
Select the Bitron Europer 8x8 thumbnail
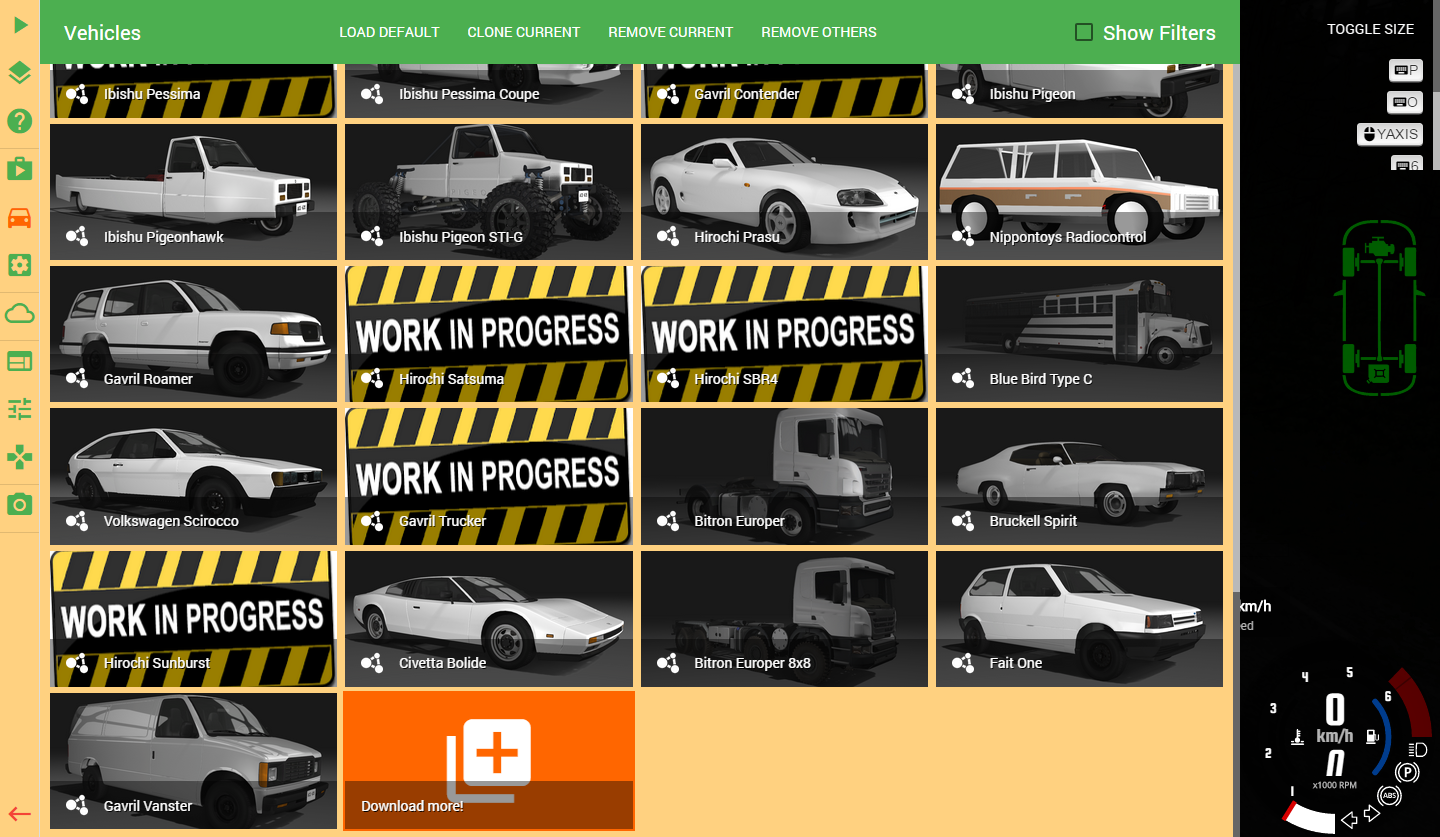[x=785, y=619]
